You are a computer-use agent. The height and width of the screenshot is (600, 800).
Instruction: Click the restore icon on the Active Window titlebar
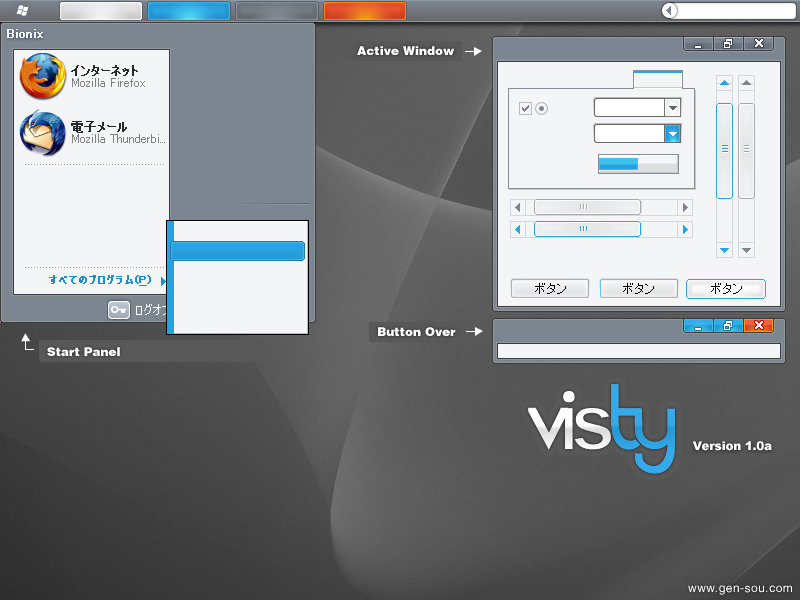pos(727,43)
